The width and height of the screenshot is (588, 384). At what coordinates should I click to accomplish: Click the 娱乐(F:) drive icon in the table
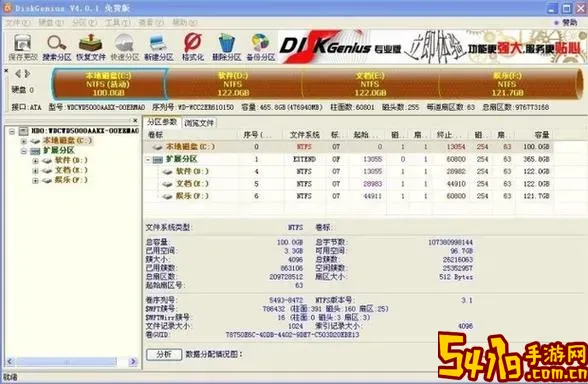167,196
